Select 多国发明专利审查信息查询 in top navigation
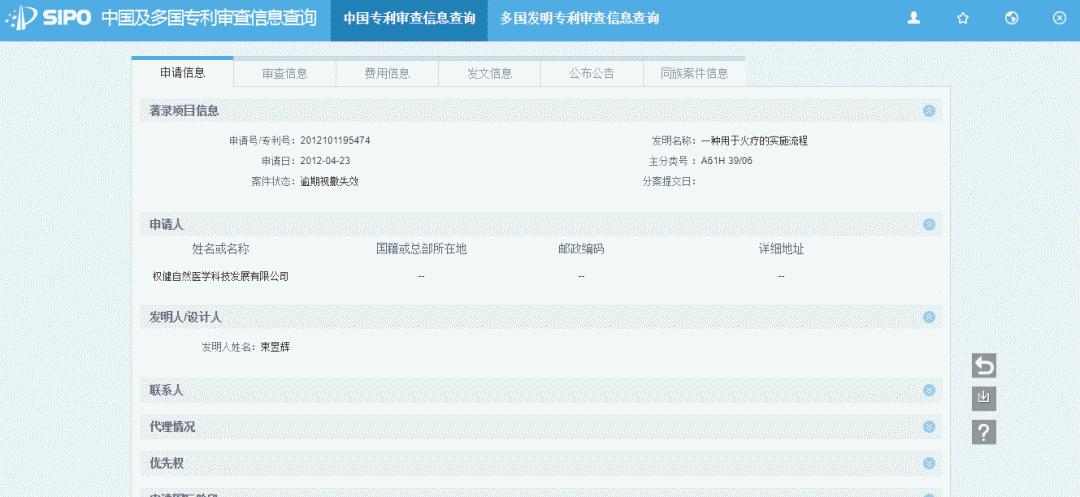The image size is (1080, 497). click(579, 19)
